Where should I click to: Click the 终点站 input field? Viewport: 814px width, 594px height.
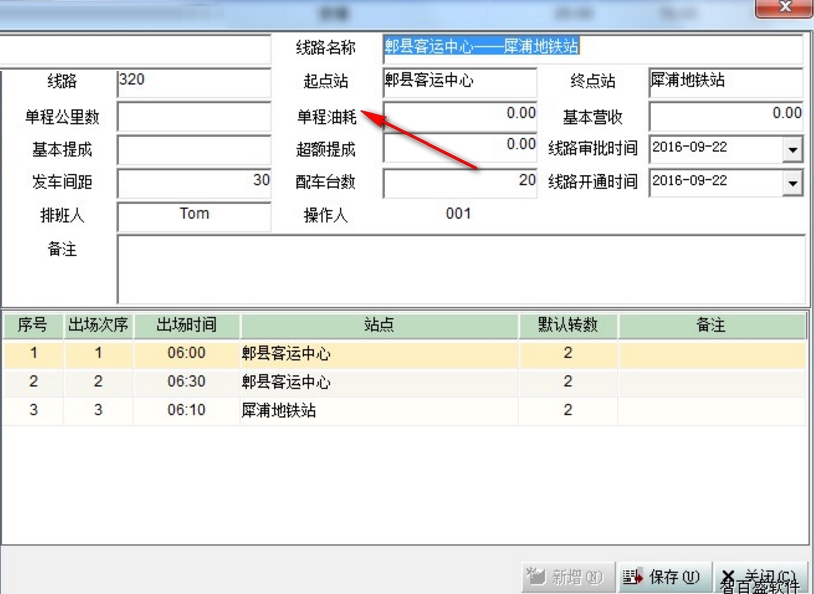726,82
